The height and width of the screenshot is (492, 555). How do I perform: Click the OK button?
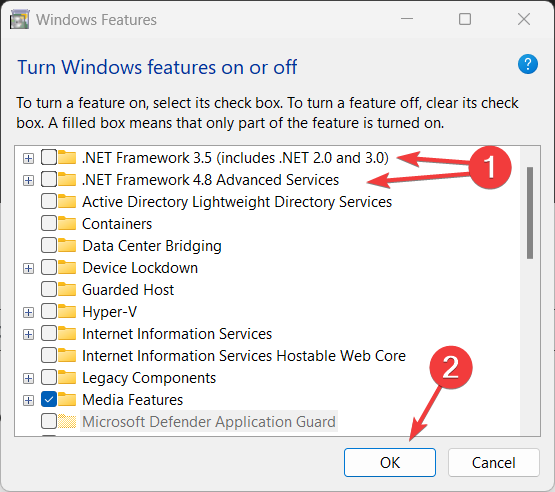coord(390,463)
